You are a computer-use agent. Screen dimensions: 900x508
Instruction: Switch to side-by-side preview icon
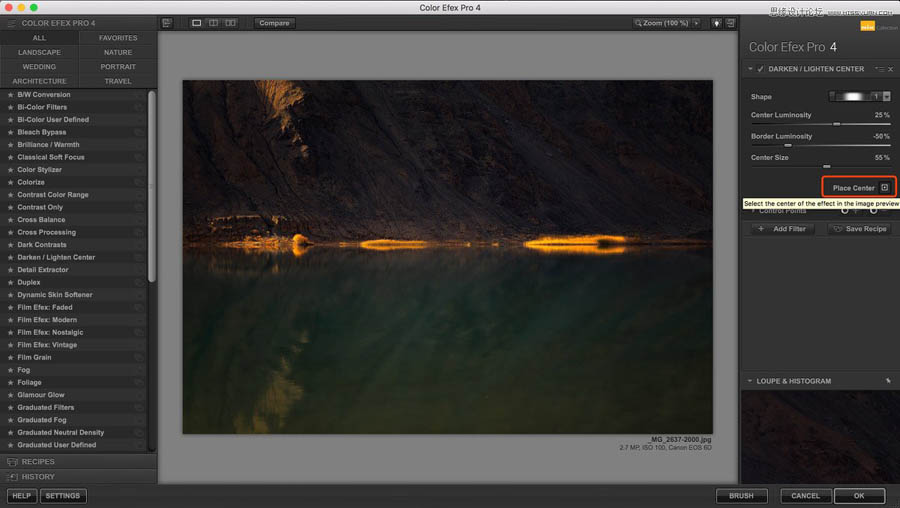click(231, 23)
